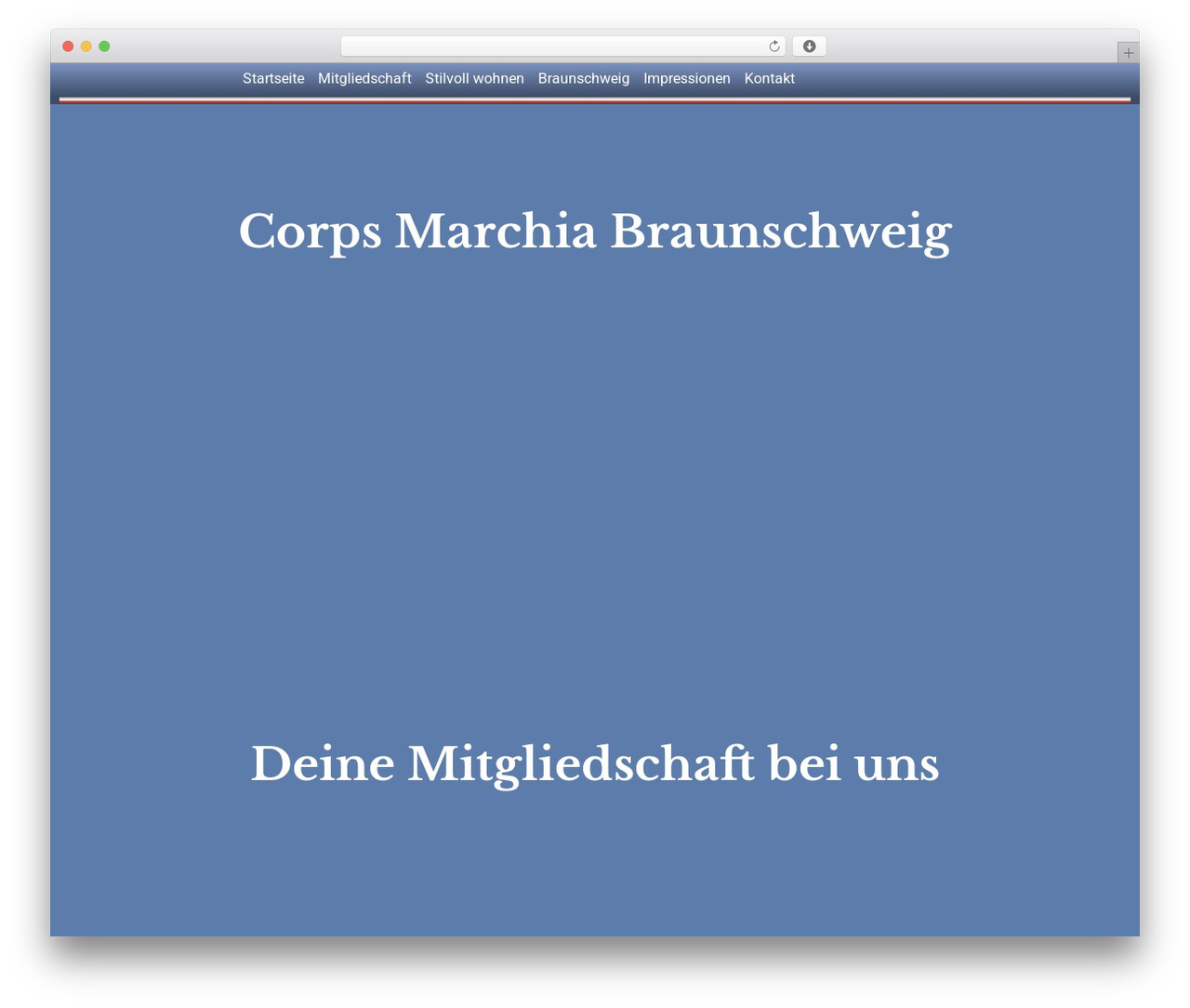The height and width of the screenshot is (1008, 1190).
Task: Open the downloads button in browser toolbar
Action: pos(810,46)
